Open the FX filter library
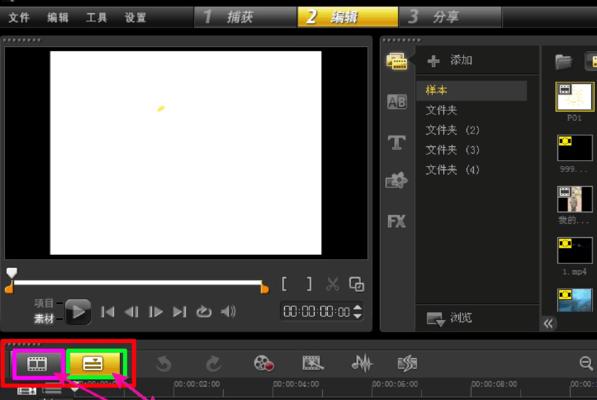Screen dimensions: 597x400 tap(396, 221)
